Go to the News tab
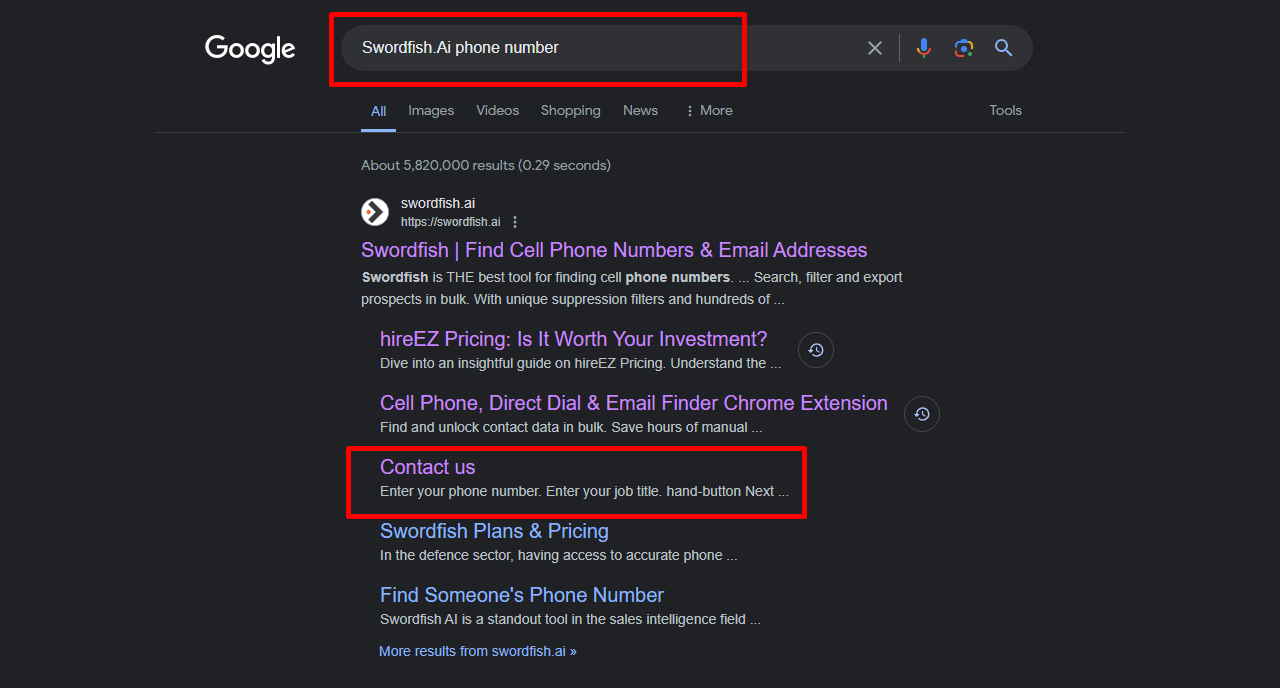The image size is (1280, 688). click(640, 111)
